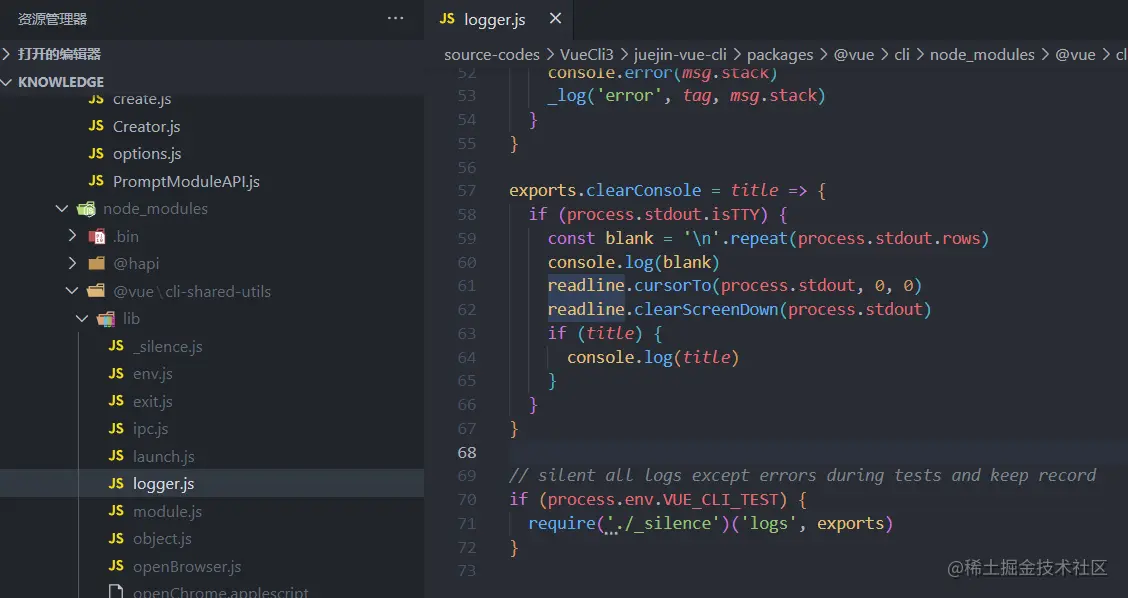The height and width of the screenshot is (598, 1128).
Task: Select the node_modules folder row
Action: tap(212, 209)
